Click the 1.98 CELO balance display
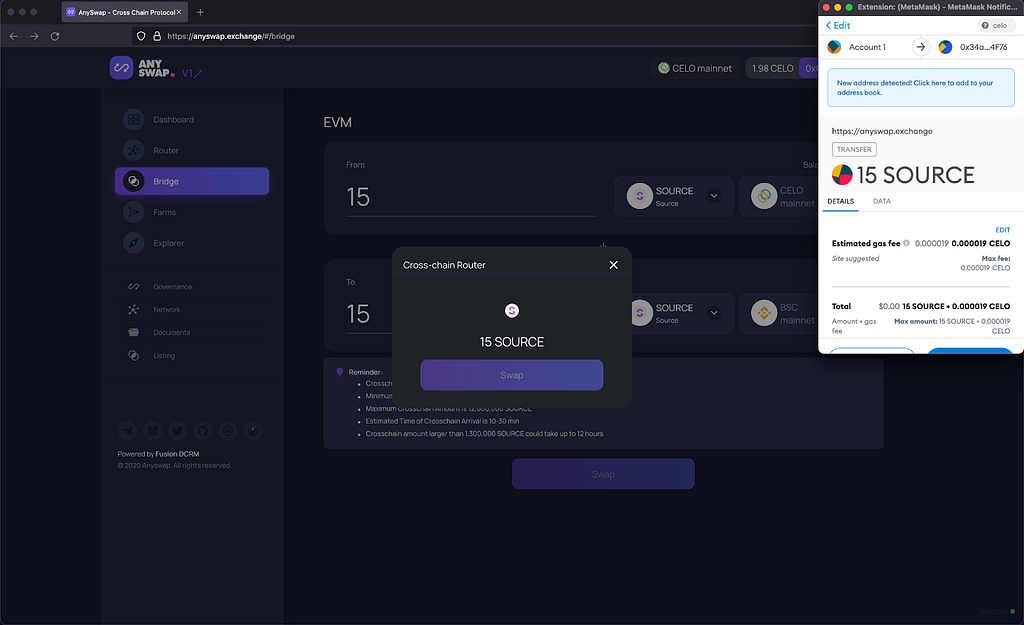This screenshot has height=625, width=1024. pos(772,68)
